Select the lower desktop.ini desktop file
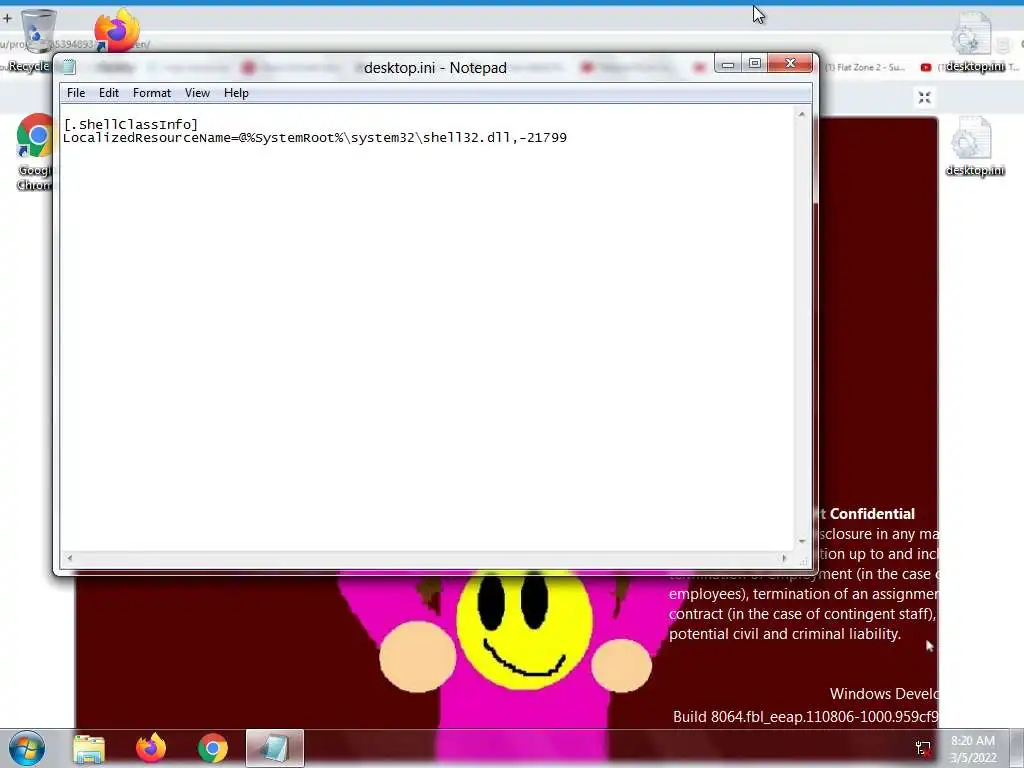Image resolution: width=1024 pixels, height=768 pixels. pyautogui.click(x=974, y=146)
